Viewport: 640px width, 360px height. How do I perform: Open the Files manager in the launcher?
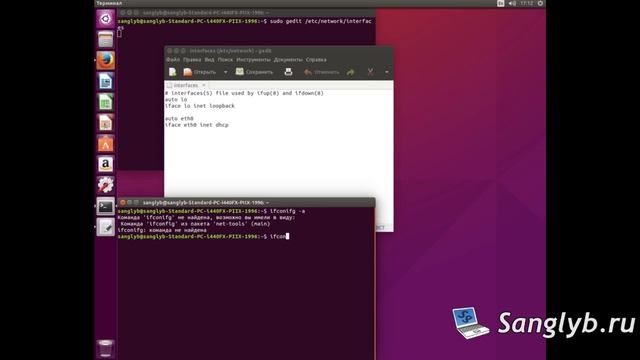[x=105, y=40]
